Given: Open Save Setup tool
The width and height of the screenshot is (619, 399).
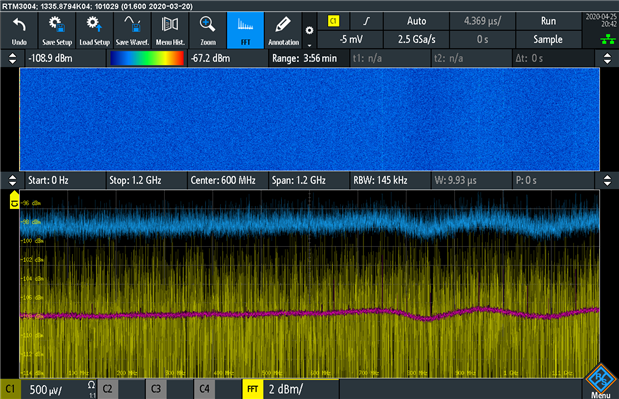Looking at the screenshot, I should click(57, 30).
